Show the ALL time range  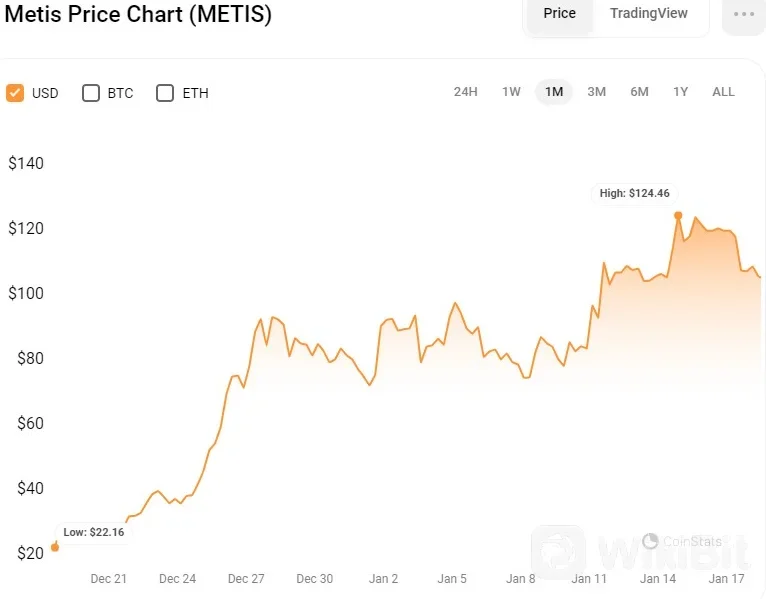click(x=723, y=92)
